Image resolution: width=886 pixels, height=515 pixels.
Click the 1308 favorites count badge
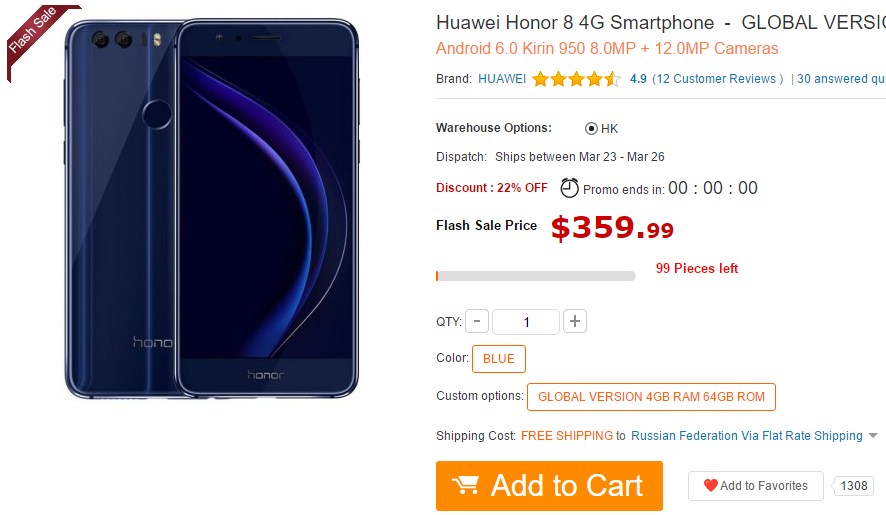coord(853,486)
